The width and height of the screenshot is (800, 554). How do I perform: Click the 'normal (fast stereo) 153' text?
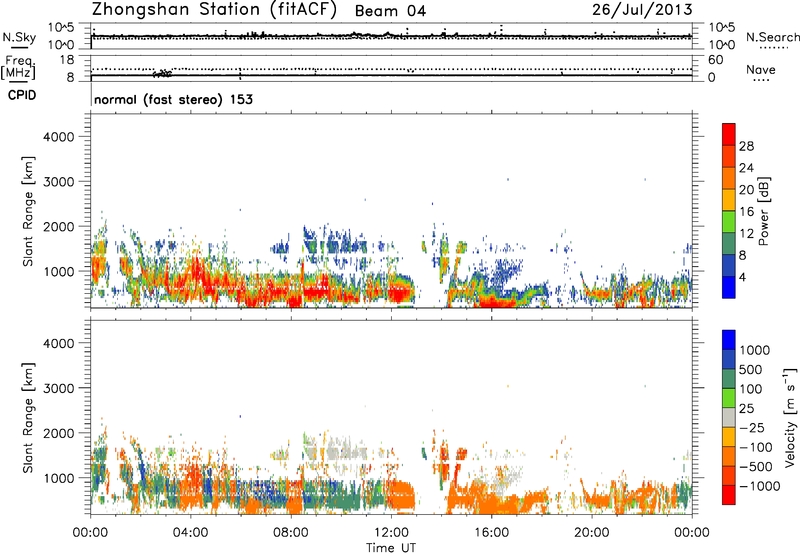[x=173, y=99]
